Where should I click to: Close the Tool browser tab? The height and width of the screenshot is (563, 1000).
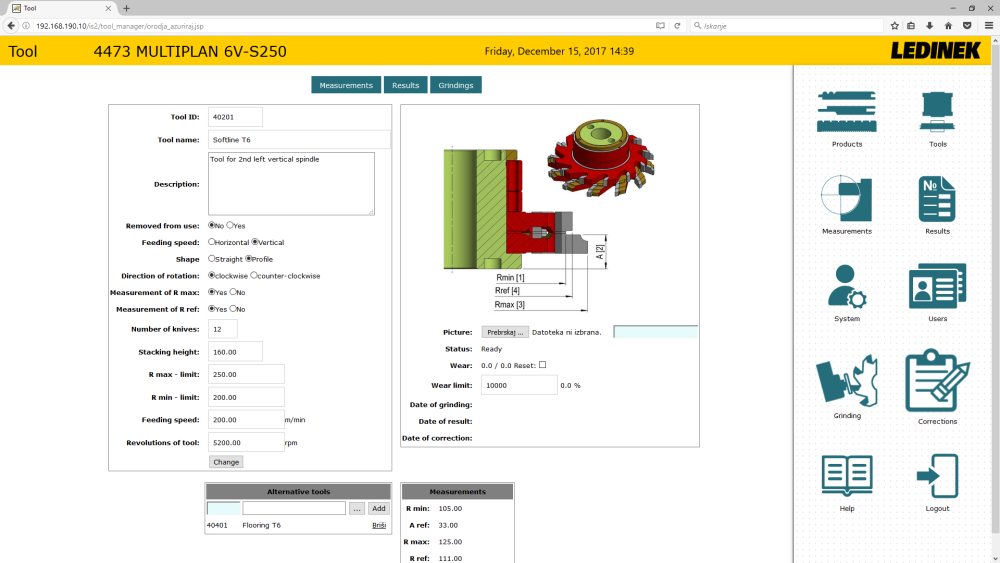click(108, 8)
